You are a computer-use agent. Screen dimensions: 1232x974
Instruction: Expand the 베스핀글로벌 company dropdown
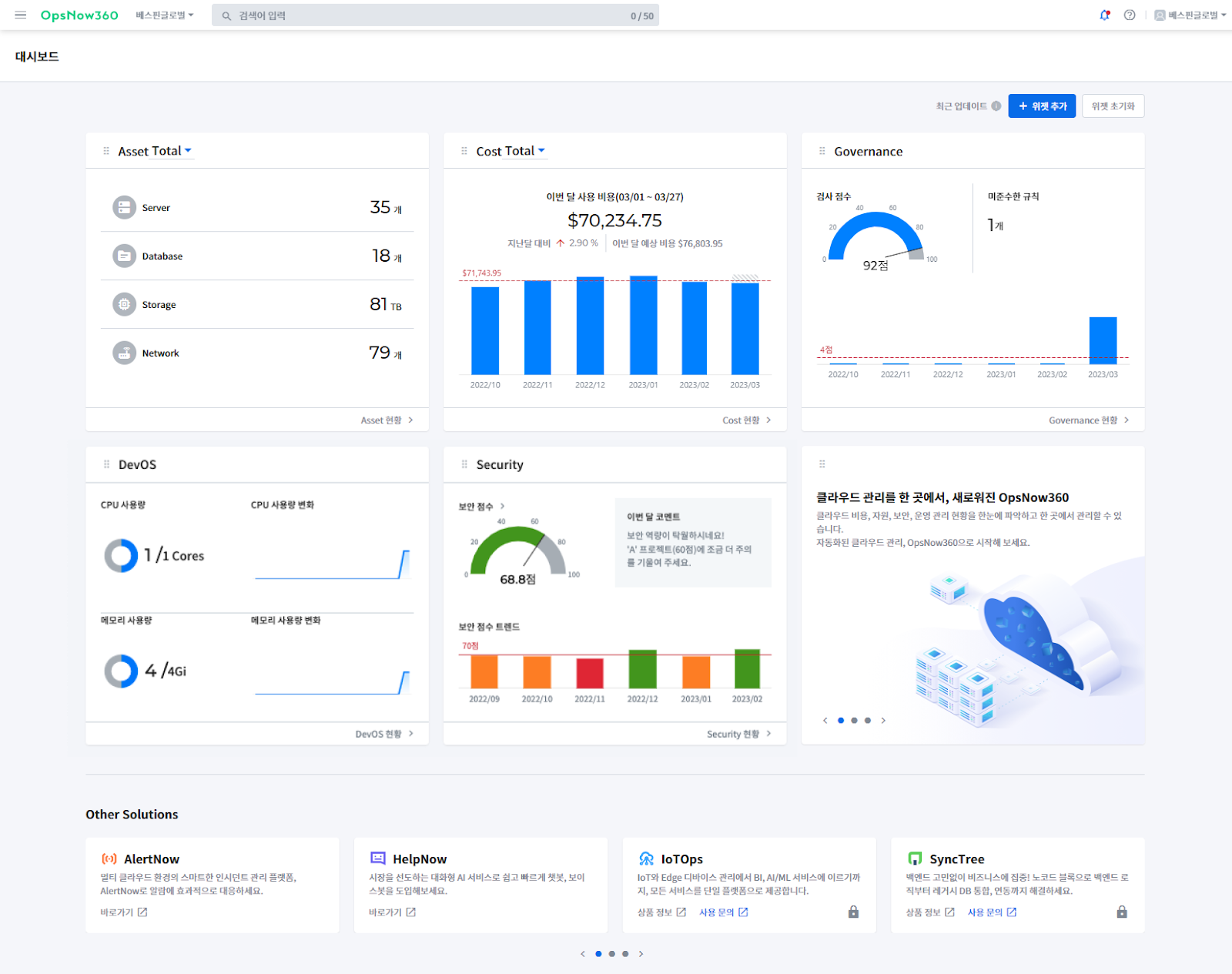[165, 15]
